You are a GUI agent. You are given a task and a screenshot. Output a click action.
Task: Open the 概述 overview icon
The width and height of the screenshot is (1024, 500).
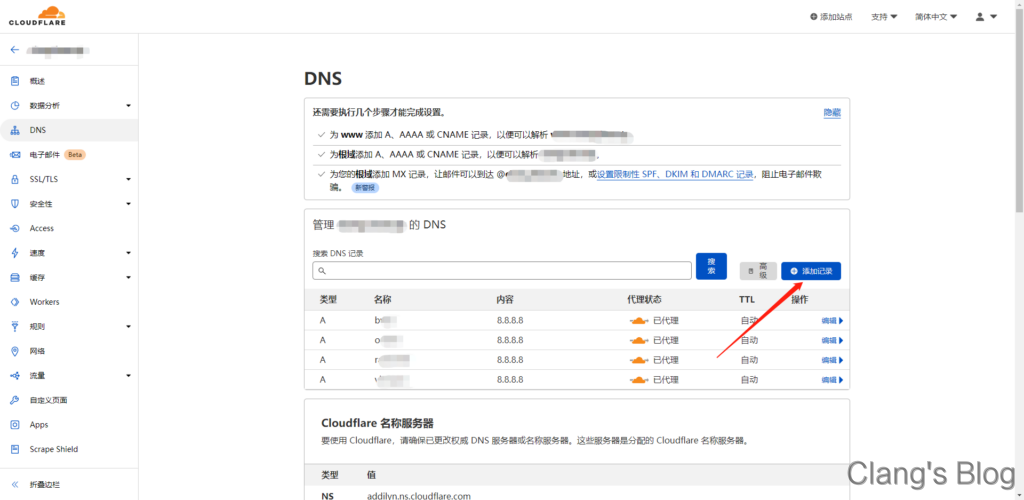click(x=15, y=81)
